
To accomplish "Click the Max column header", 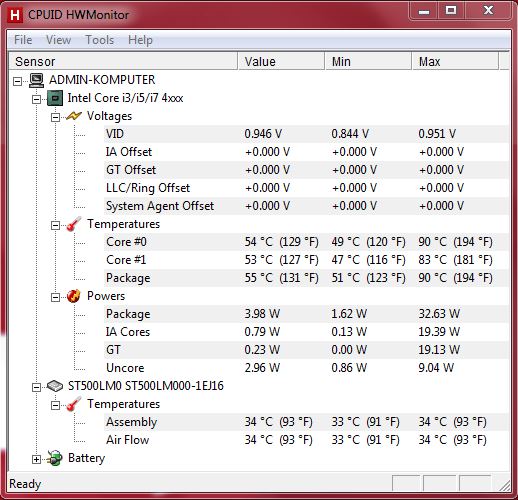I will click(455, 61).
